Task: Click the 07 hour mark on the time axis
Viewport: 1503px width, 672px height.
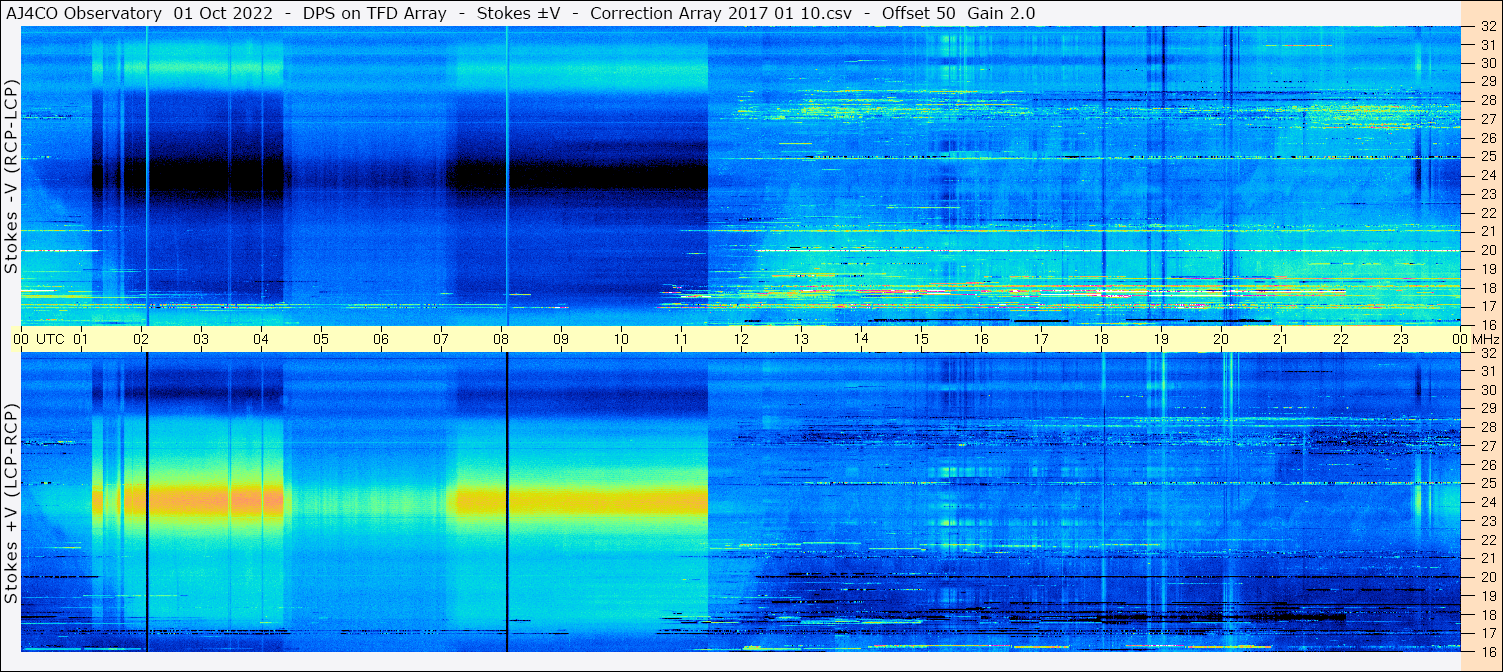Action: (441, 339)
